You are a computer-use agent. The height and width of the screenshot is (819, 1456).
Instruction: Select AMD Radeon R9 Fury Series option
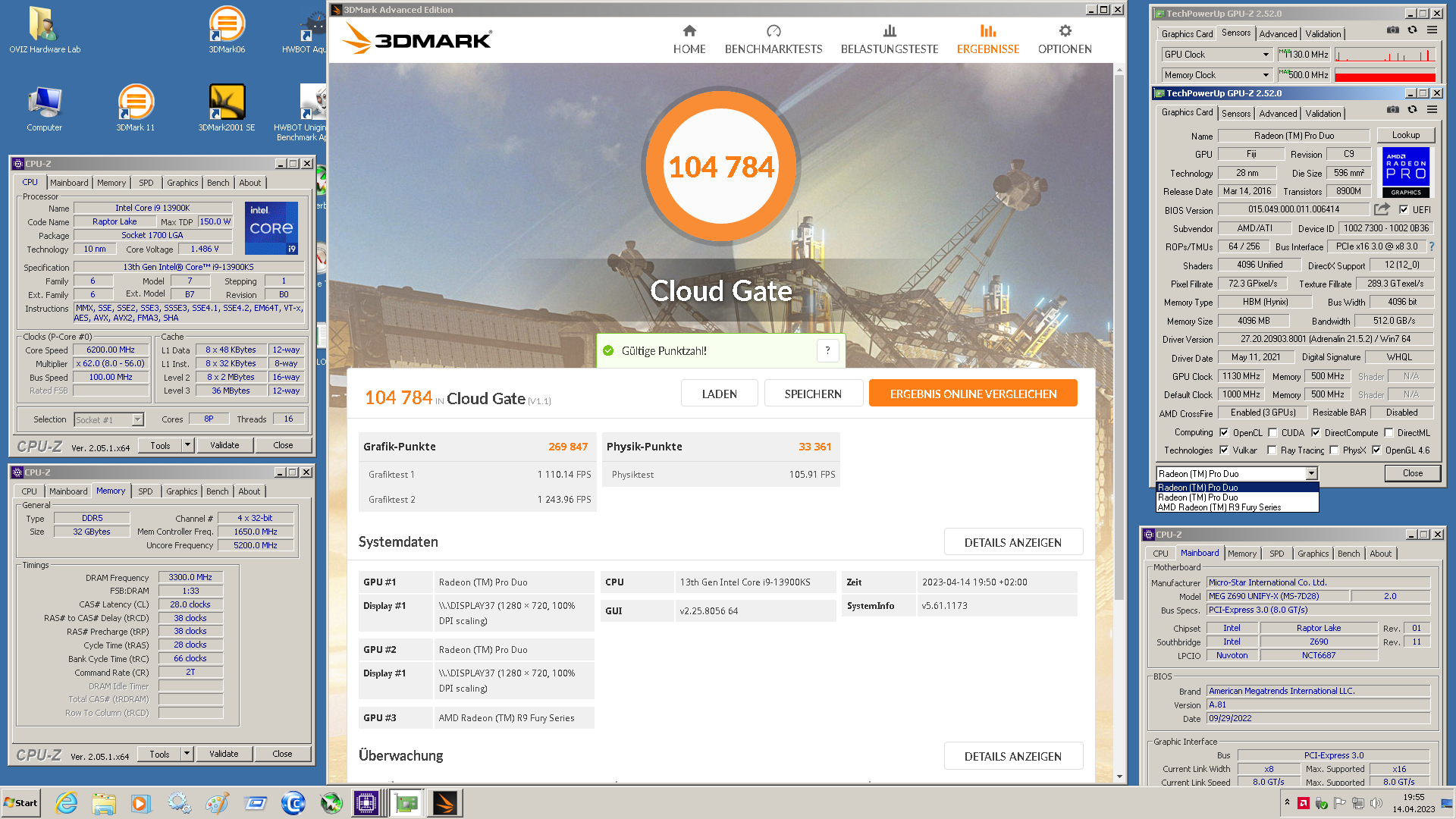(1237, 507)
